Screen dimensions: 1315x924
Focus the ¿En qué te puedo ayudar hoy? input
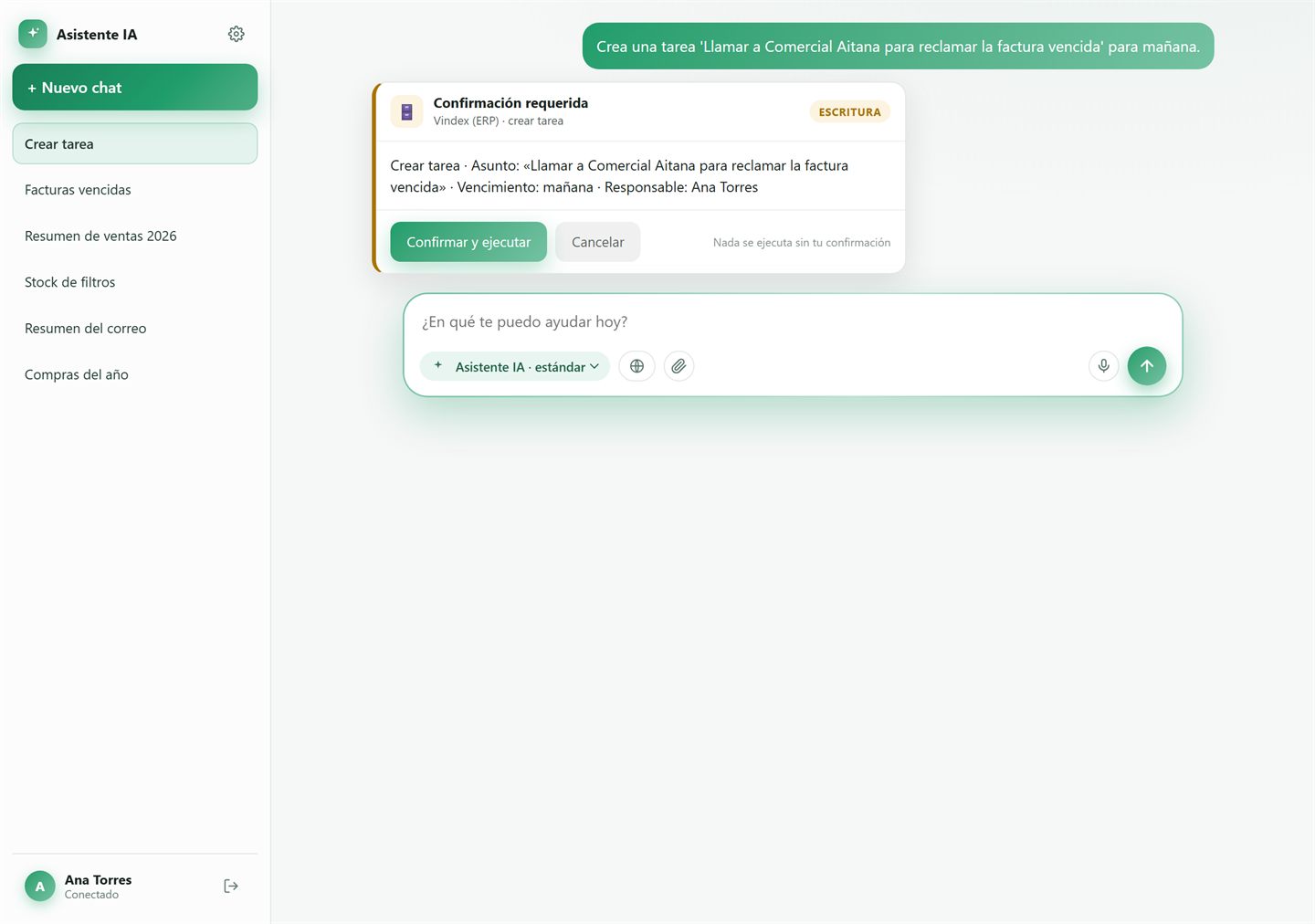coord(793,321)
